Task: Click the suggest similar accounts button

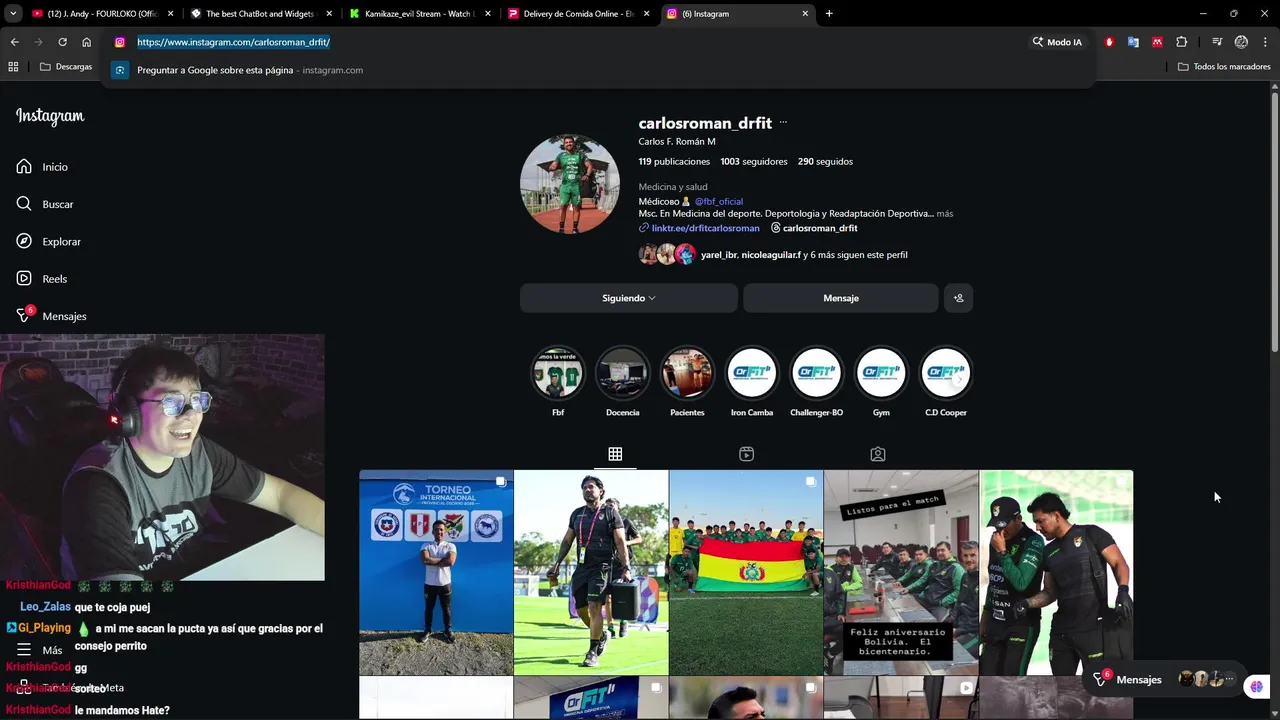Action: pyautogui.click(x=958, y=298)
